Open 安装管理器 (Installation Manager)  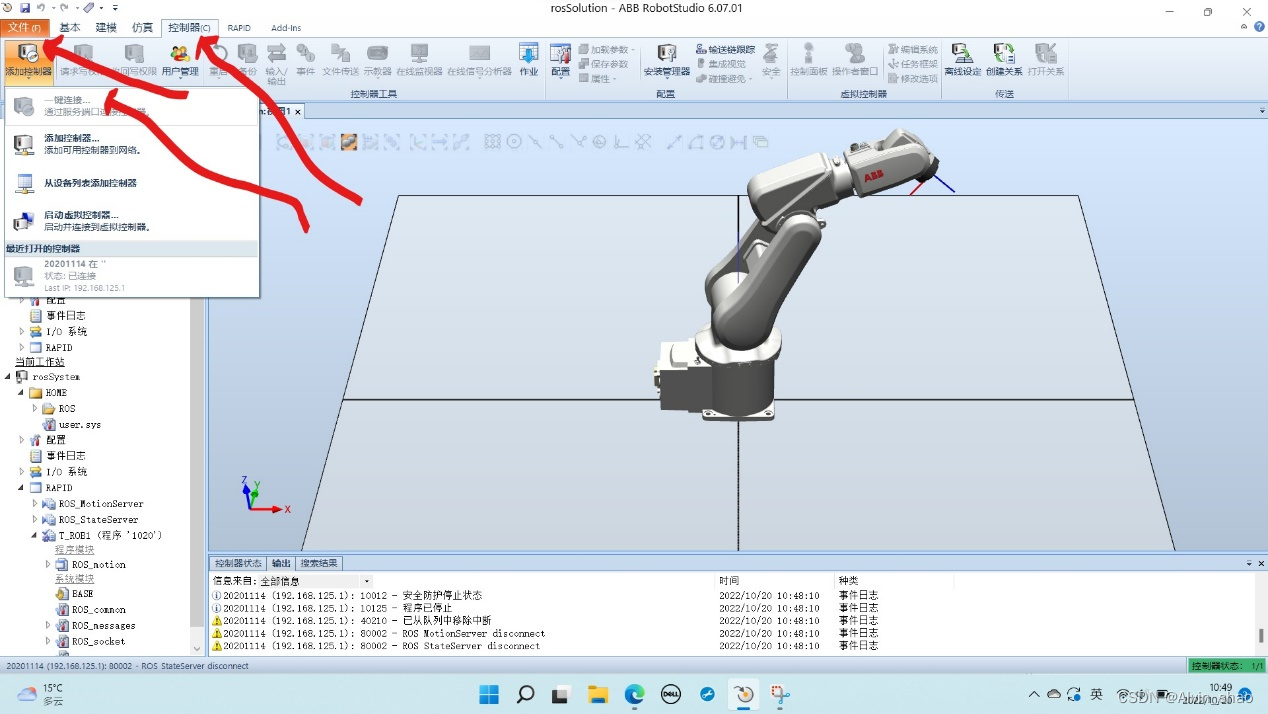pyautogui.click(x=667, y=60)
